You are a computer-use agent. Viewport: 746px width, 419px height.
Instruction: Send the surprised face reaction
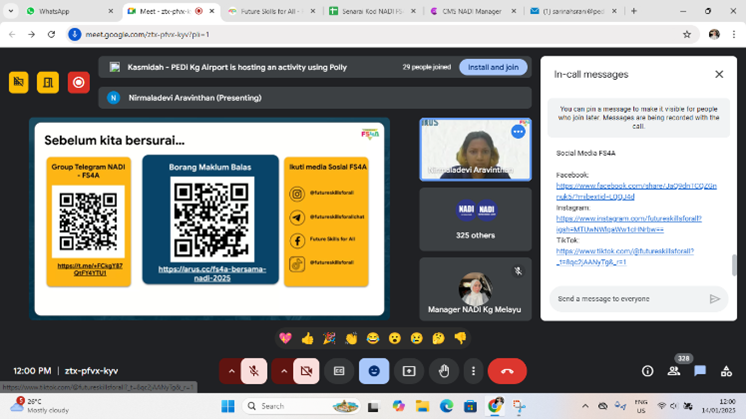(395, 338)
